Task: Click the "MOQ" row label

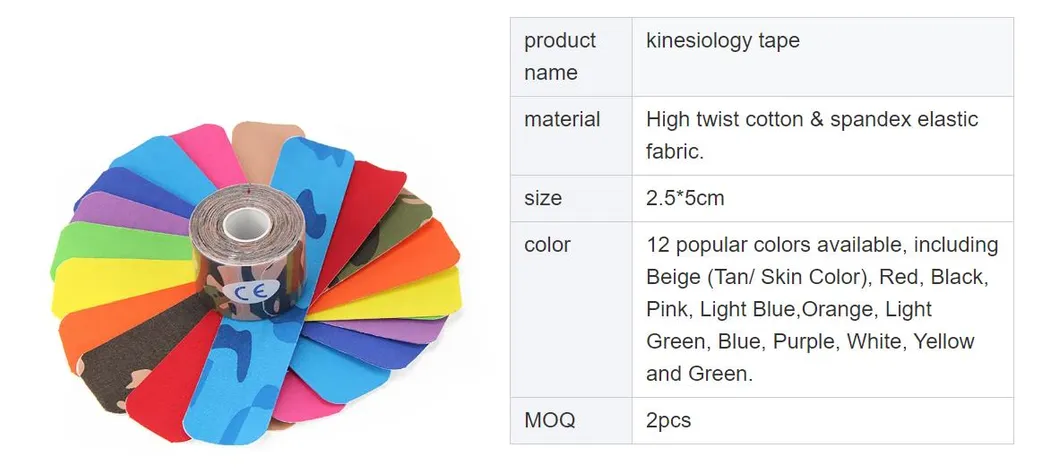Action: 549,420
